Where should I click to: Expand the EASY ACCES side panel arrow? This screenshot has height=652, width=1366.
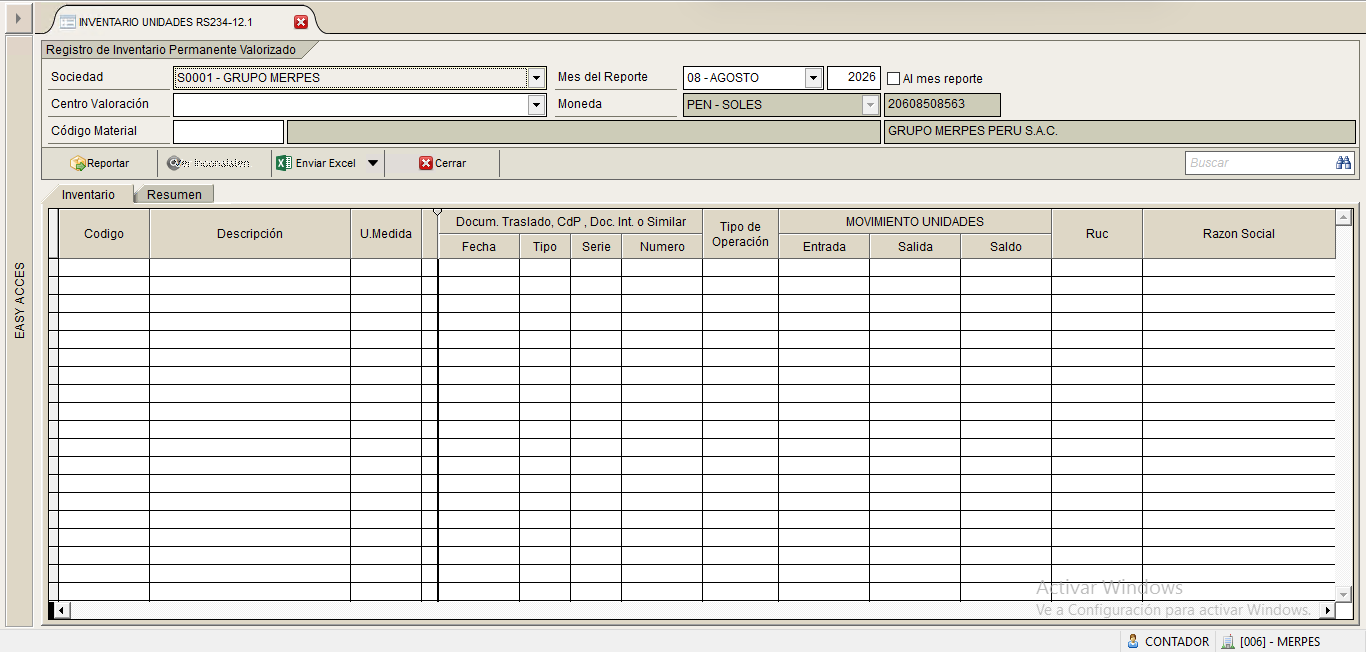16,19
